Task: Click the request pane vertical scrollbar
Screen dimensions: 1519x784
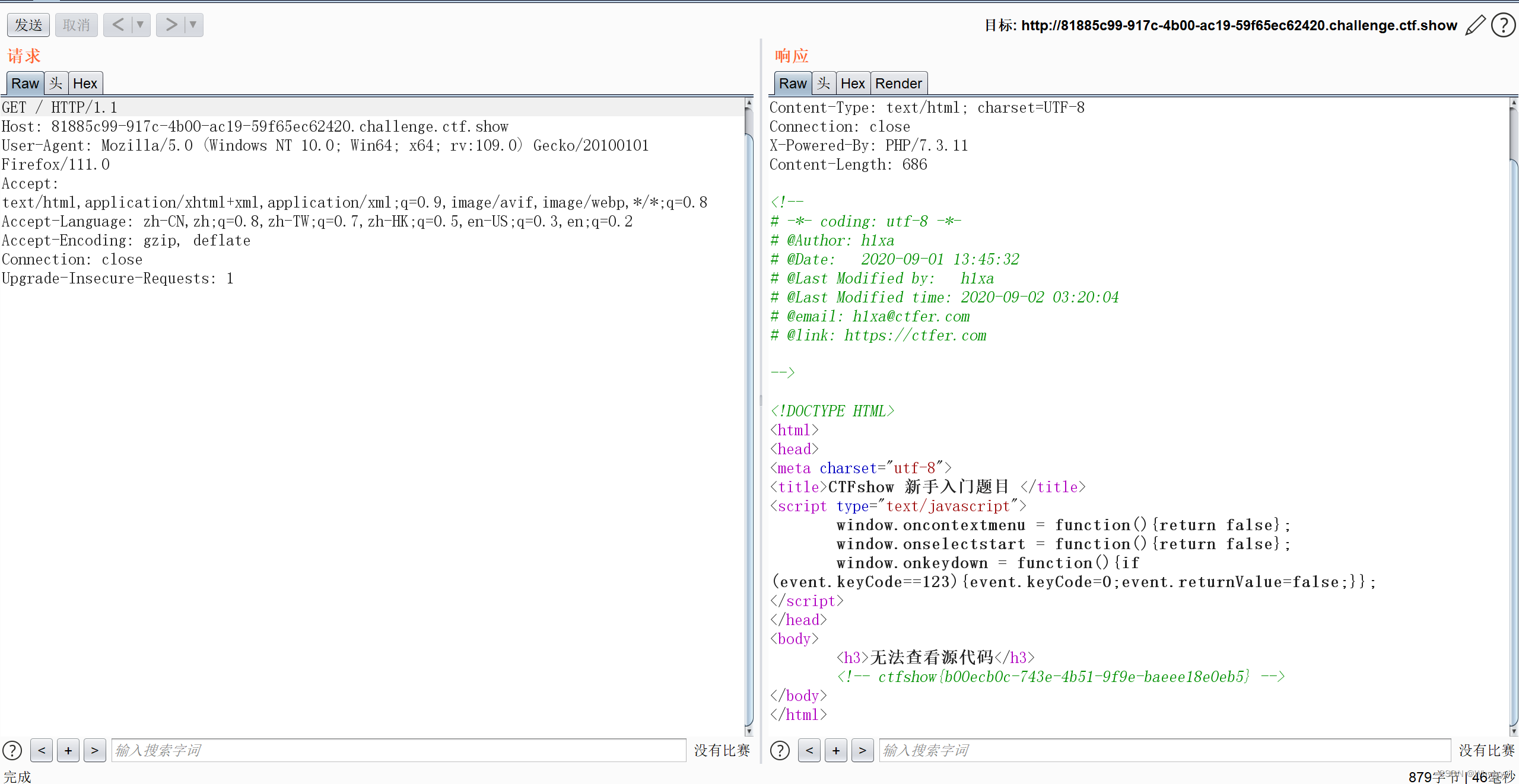Action: click(x=749, y=418)
